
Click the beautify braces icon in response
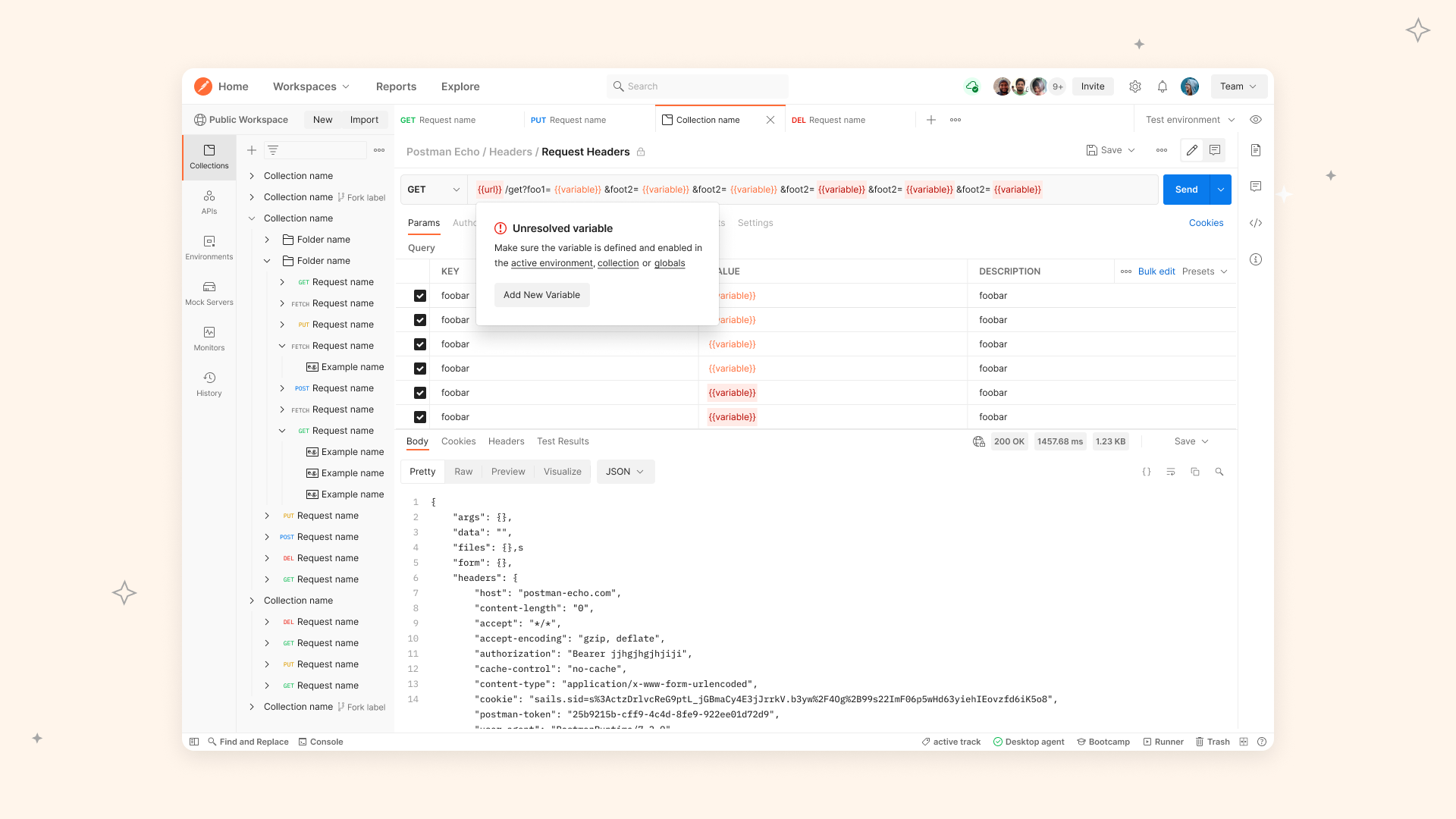coord(1147,472)
